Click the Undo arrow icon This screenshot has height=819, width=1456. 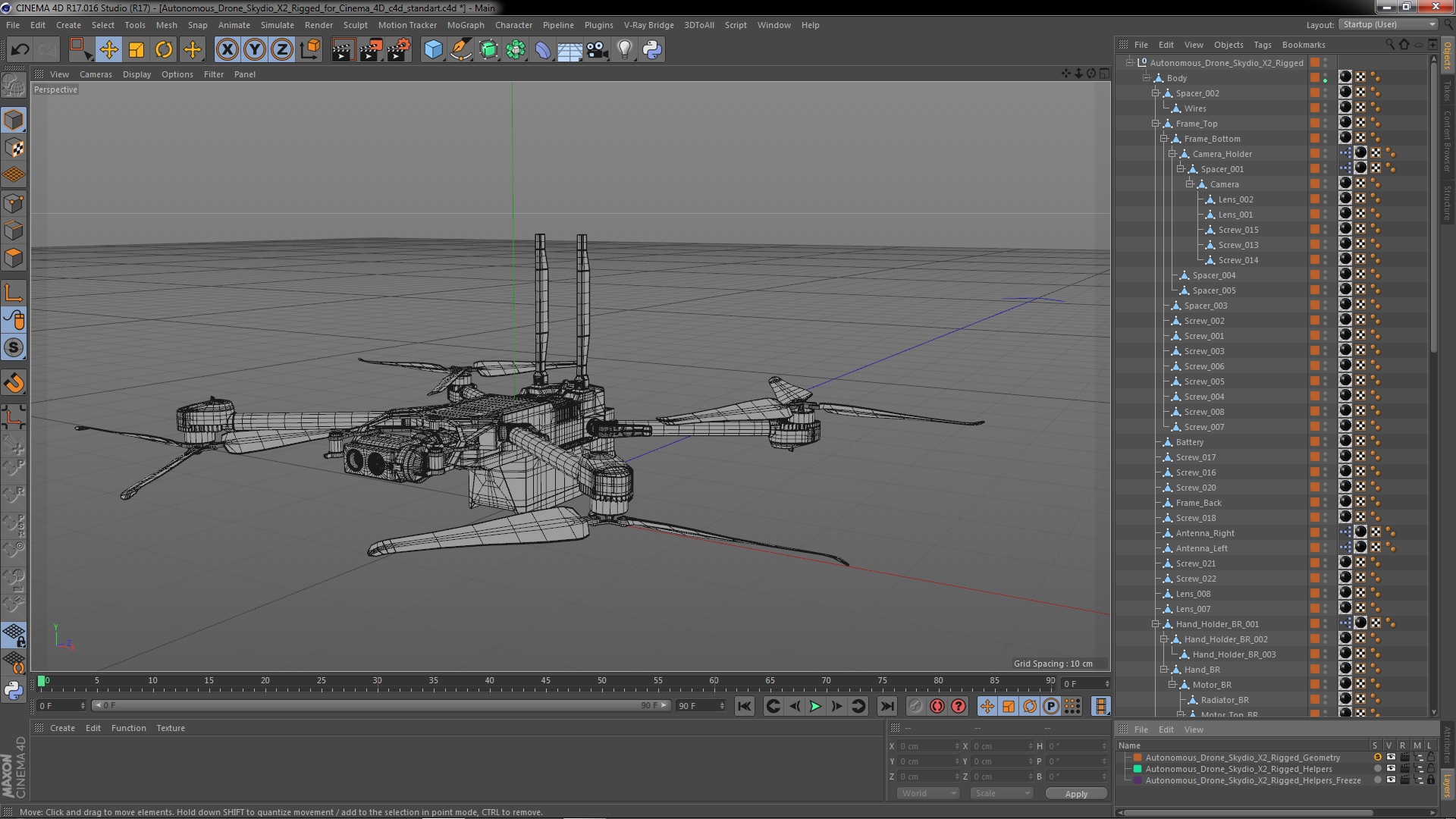pyautogui.click(x=20, y=50)
